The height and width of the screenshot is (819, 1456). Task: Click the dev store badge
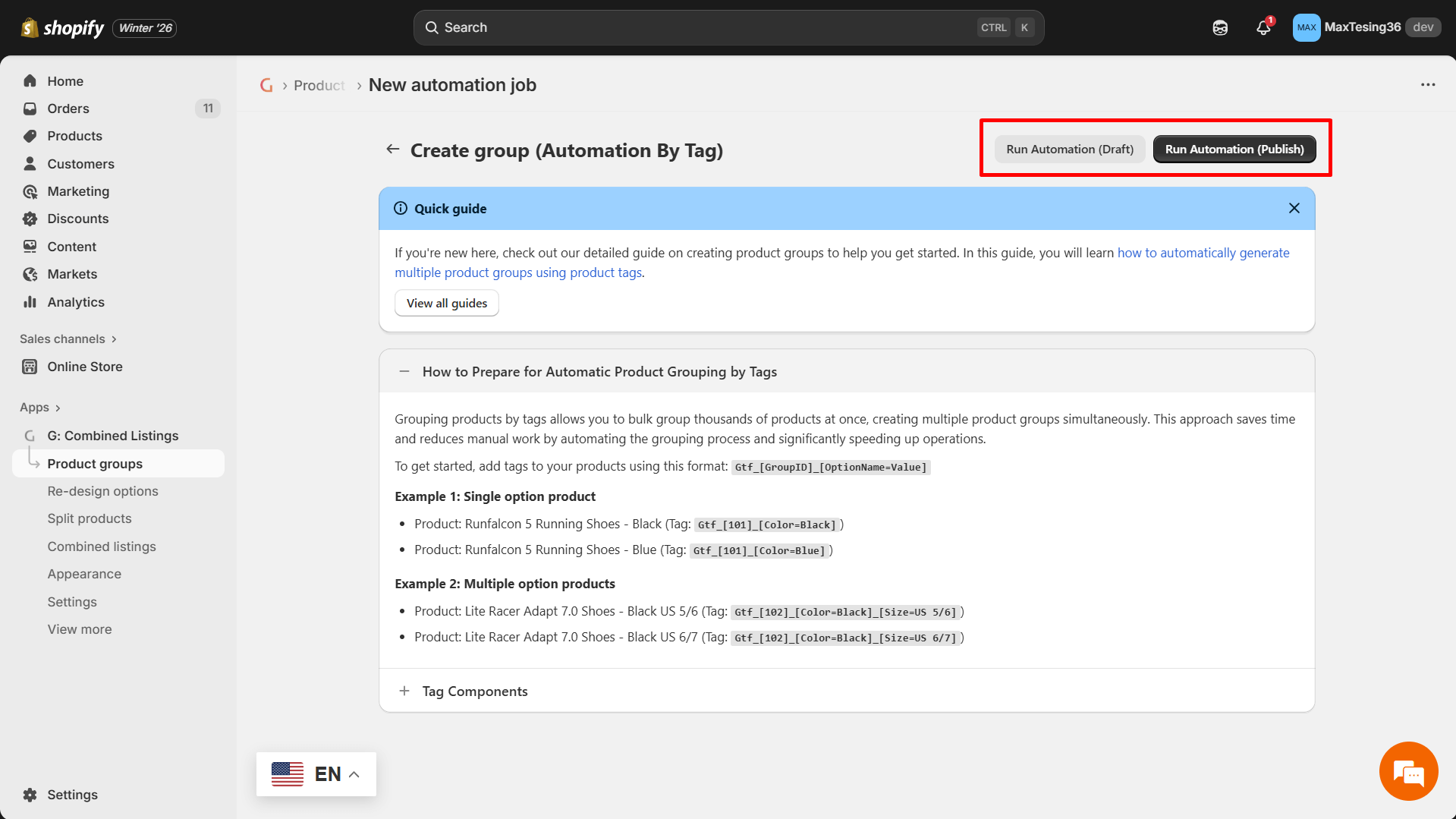coord(1423,27)
